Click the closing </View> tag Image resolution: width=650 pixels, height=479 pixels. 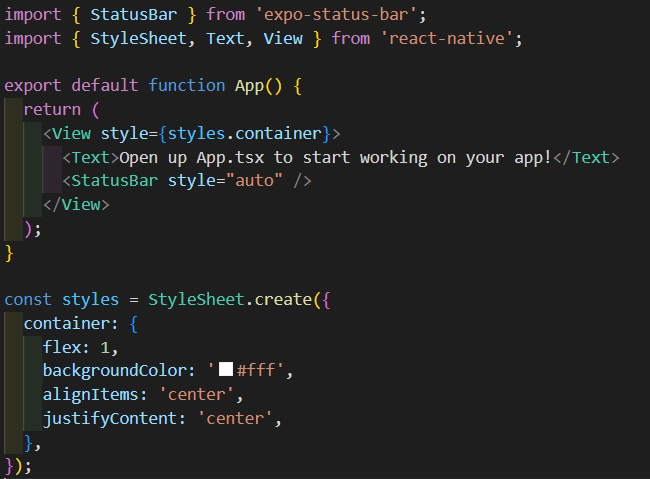tap(76, 205)
